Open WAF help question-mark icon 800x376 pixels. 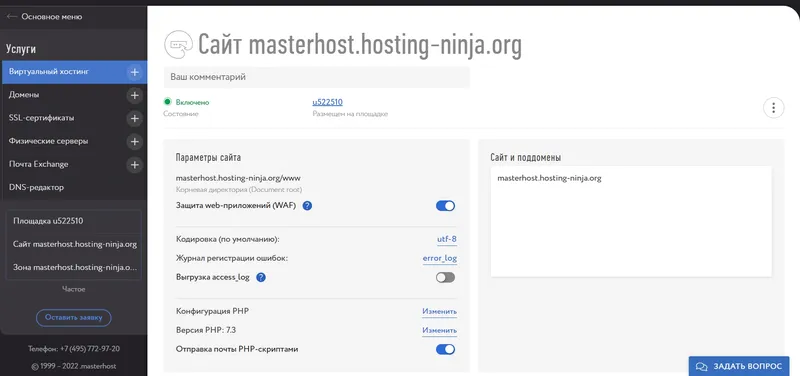pyautogui.click(x=307, y=206)
